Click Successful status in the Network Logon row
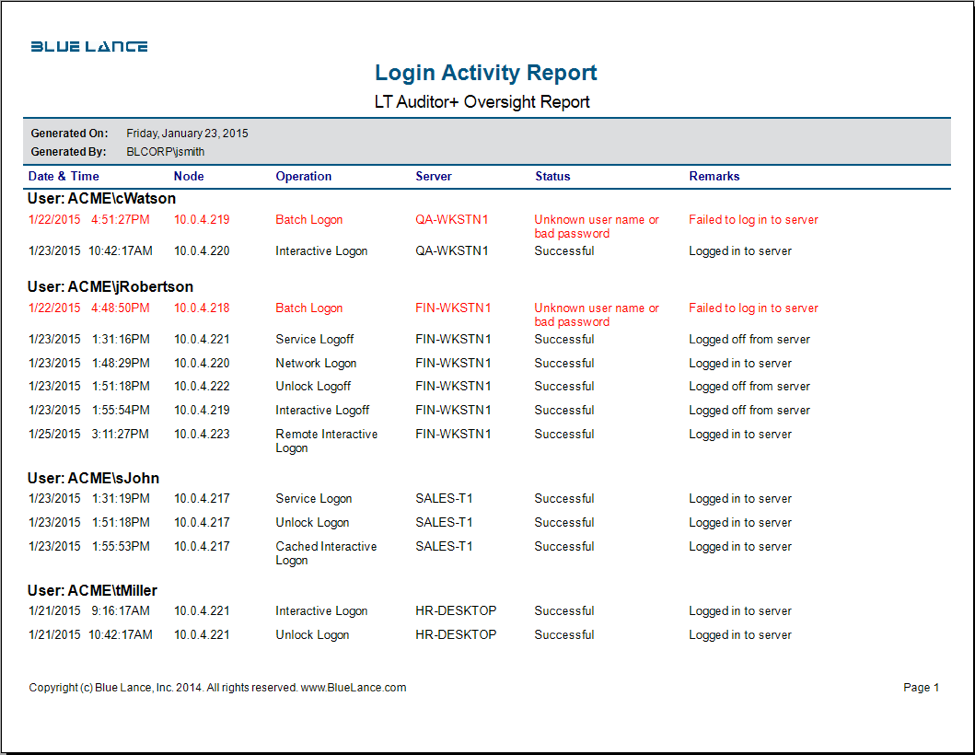This screenshot has height=755, width=975. [564, 363]
